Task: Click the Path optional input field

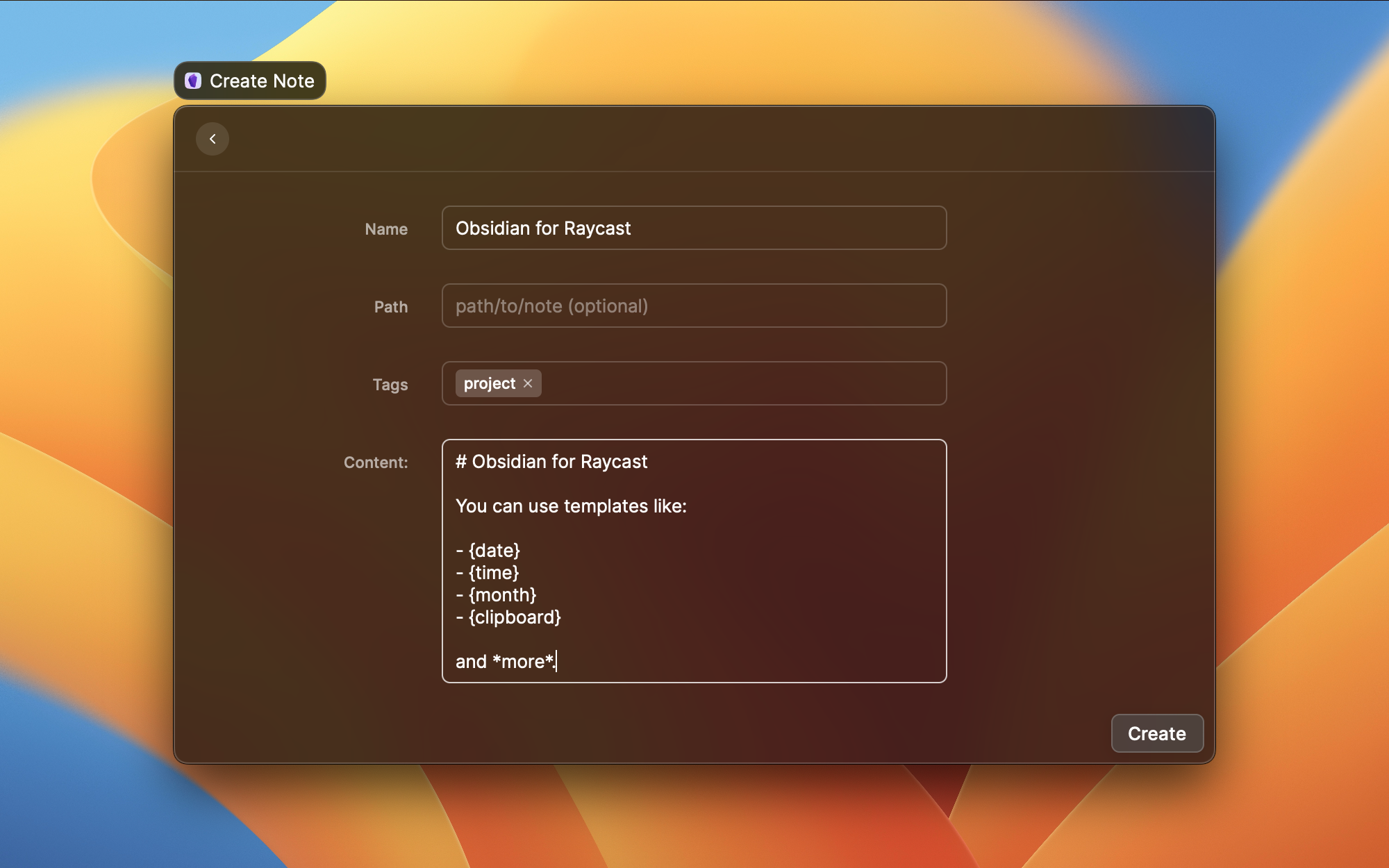Action: [694, 305]
